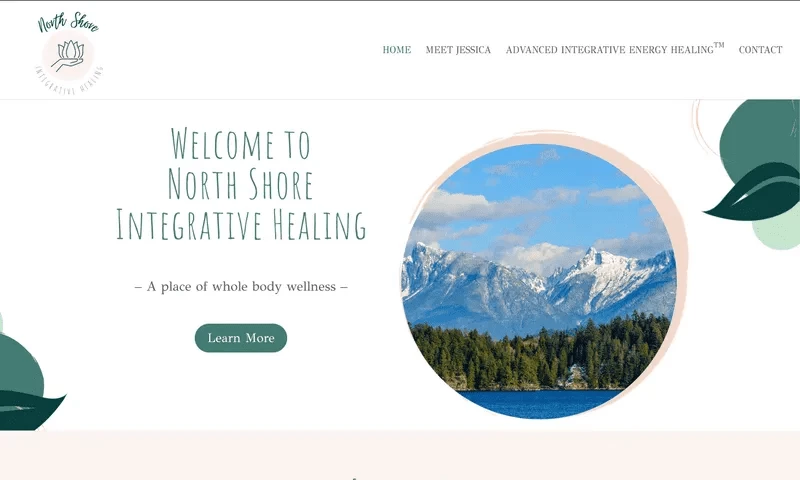Click the 'Integrative Healing' heading line
The width and height of the screenshot is (800, 480).
pos(241,224)
